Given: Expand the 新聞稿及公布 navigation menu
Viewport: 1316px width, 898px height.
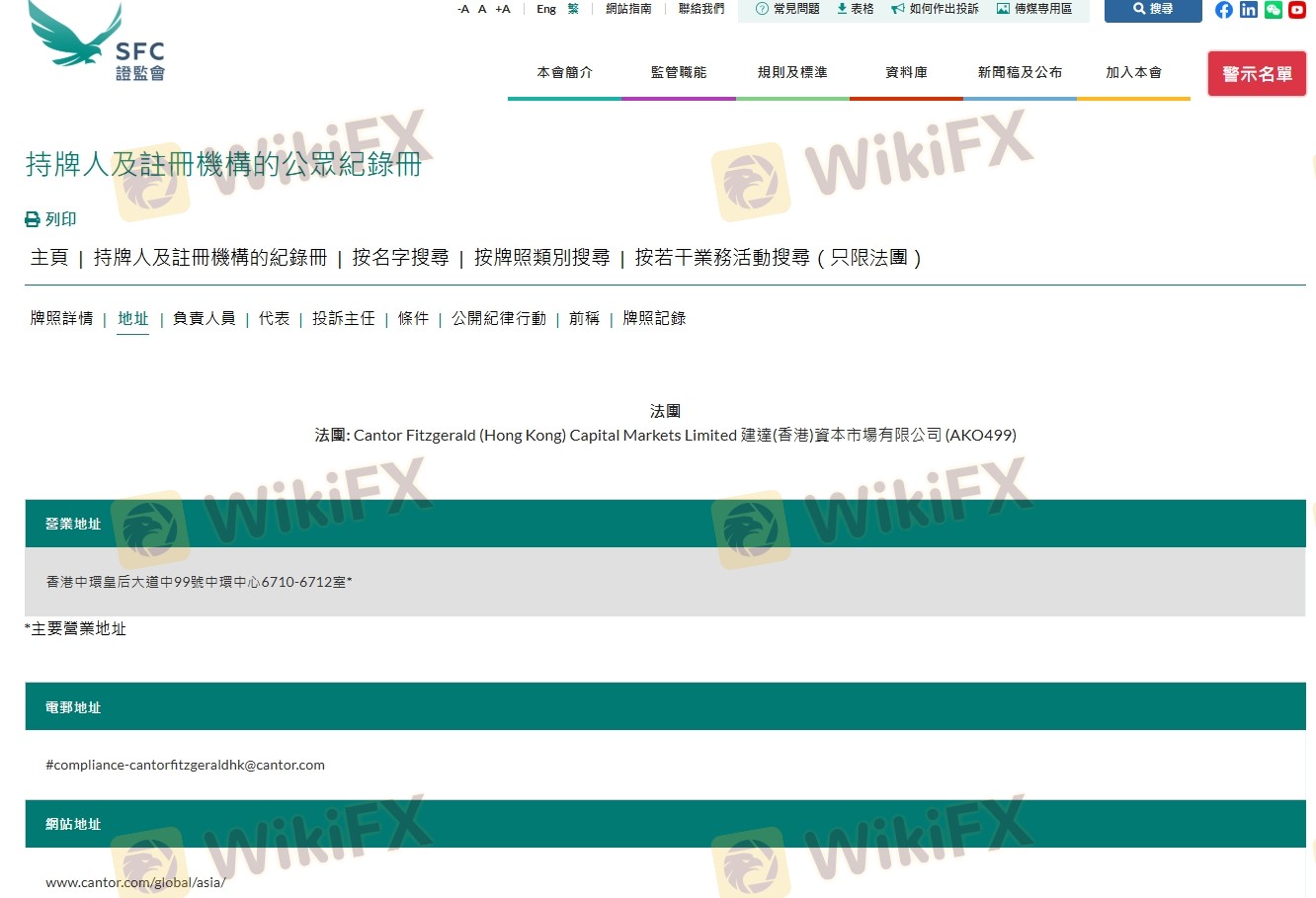Looking at the screenshot, I should coord(1020,72).
